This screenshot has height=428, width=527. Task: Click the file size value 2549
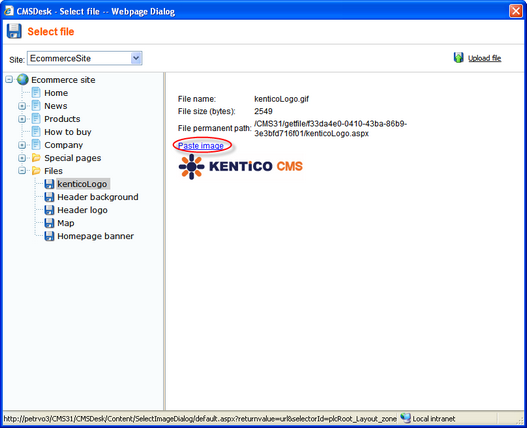(x=263, y=111)
